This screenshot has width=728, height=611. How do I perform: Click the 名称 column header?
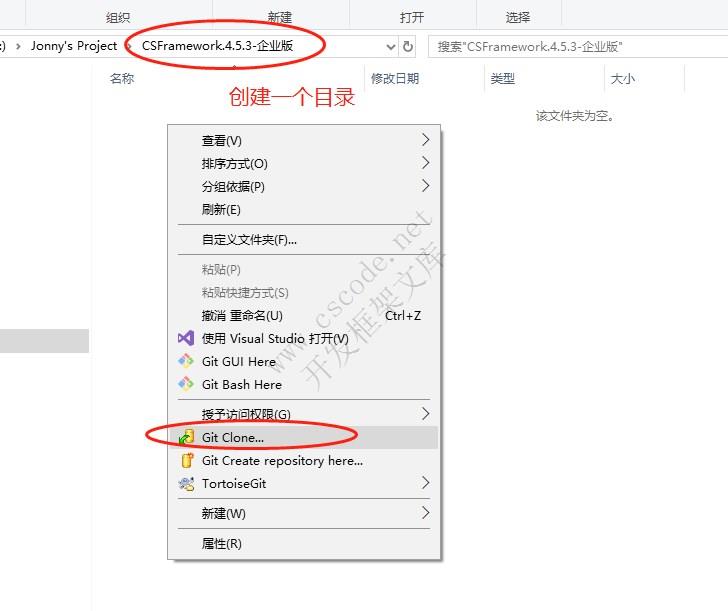click(x=122, y=79)
